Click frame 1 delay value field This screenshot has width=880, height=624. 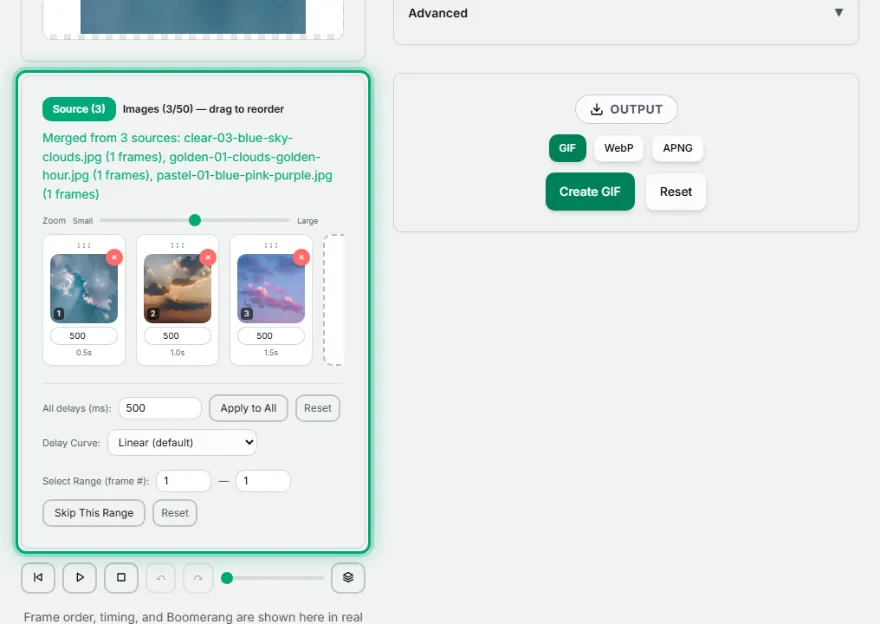click(84, 336)
